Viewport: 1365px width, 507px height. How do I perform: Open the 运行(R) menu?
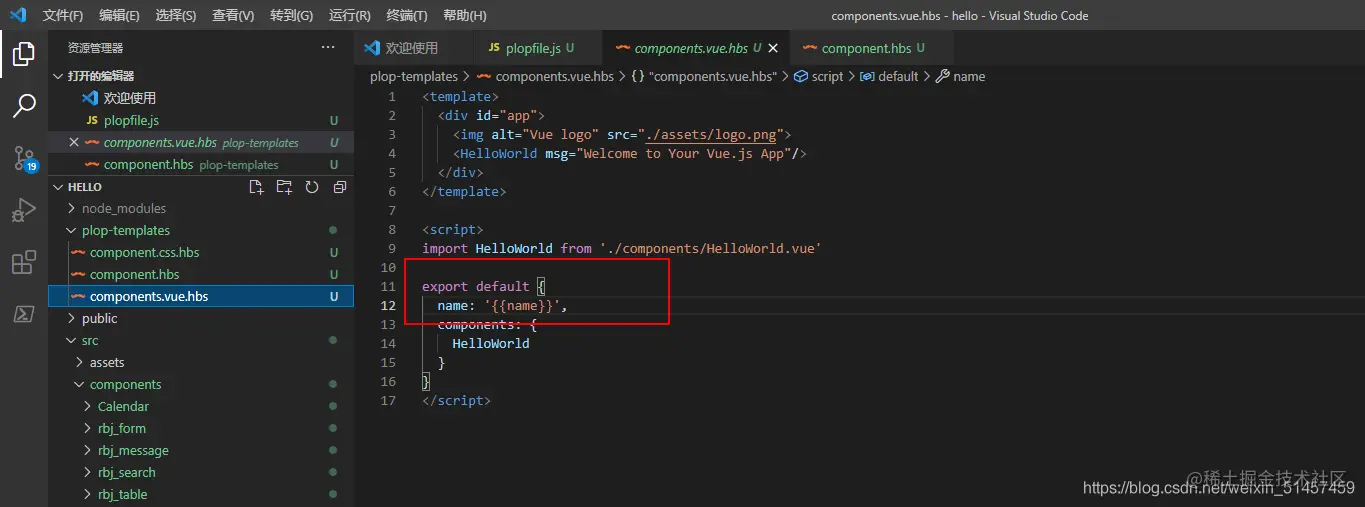click(349, 16)
